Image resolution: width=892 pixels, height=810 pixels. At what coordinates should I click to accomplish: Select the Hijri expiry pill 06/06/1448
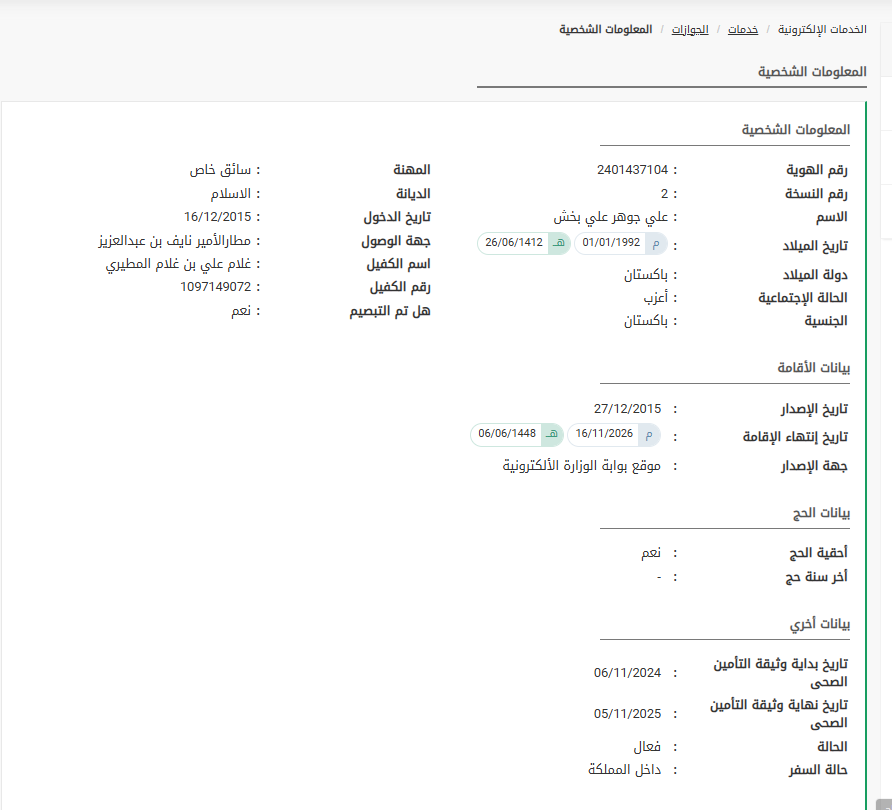click(x=507, y=434)
